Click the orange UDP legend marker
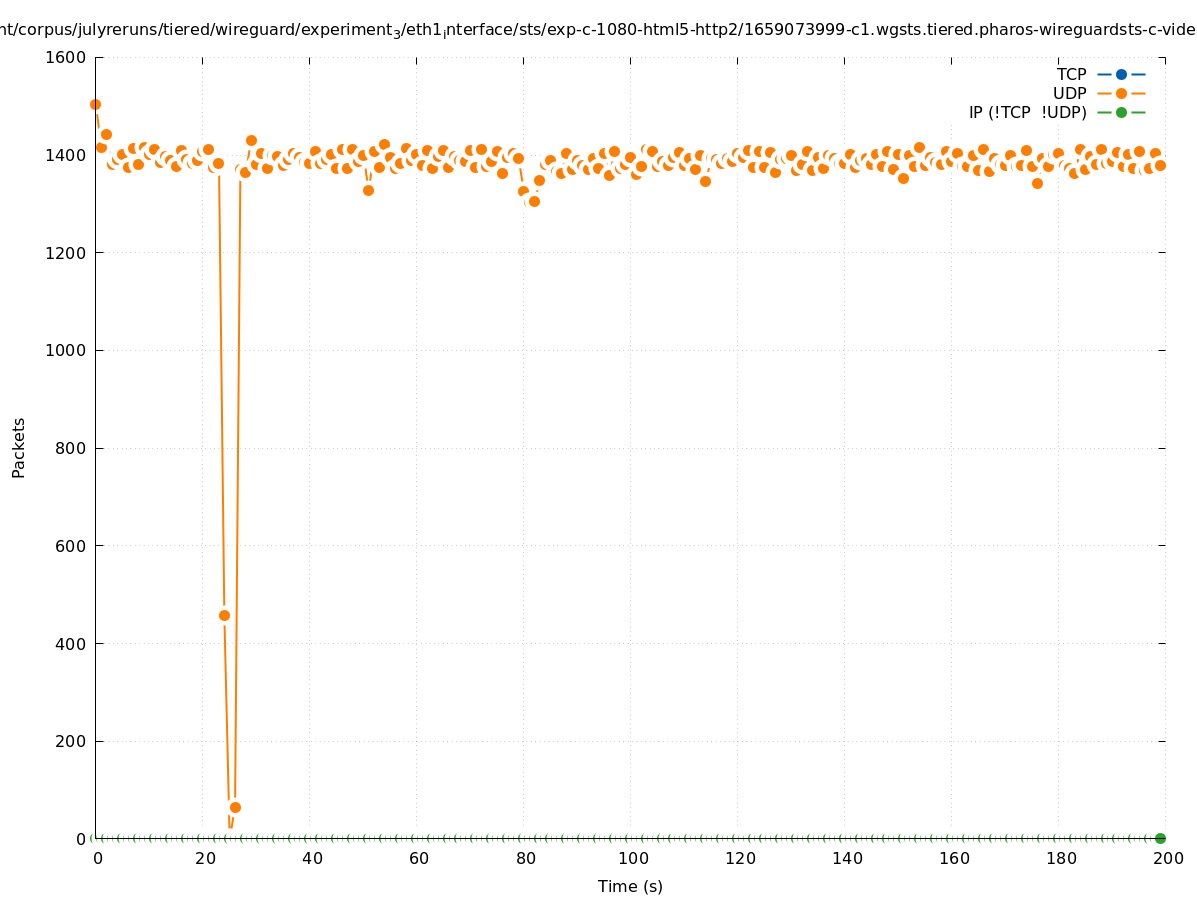This screenshot has height=900, width=1197. [x=1121, y=93]
